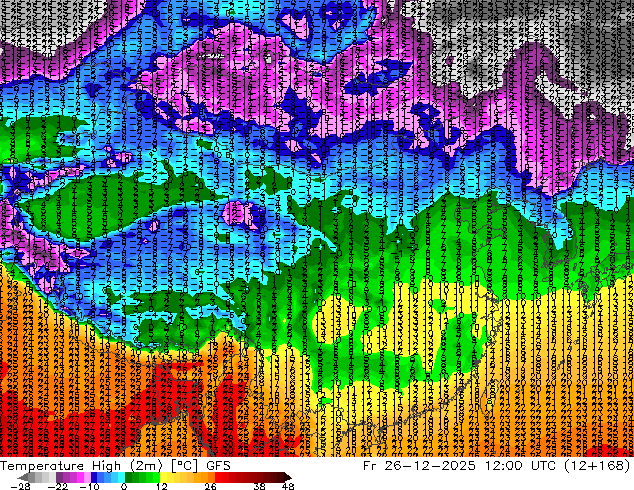This screenshot has height=490, width=634.
Task: Select the '-28' legend scale label
Action: click(20, 486)
